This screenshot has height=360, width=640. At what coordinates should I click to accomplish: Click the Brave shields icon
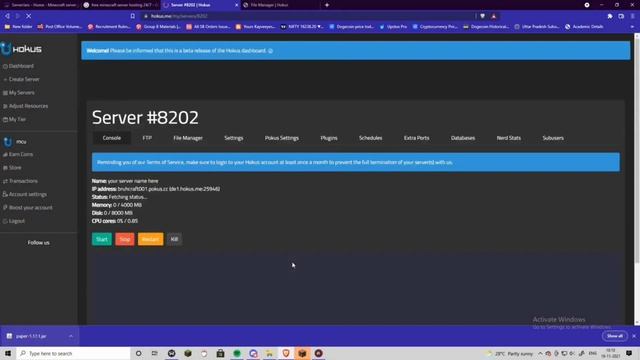[482, 16]
